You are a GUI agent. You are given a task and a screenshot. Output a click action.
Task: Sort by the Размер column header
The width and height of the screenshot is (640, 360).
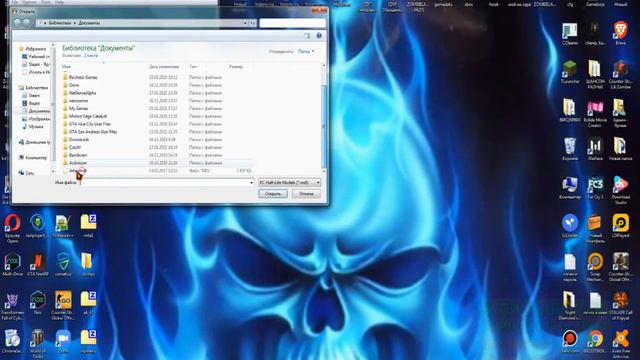[236, 66]
